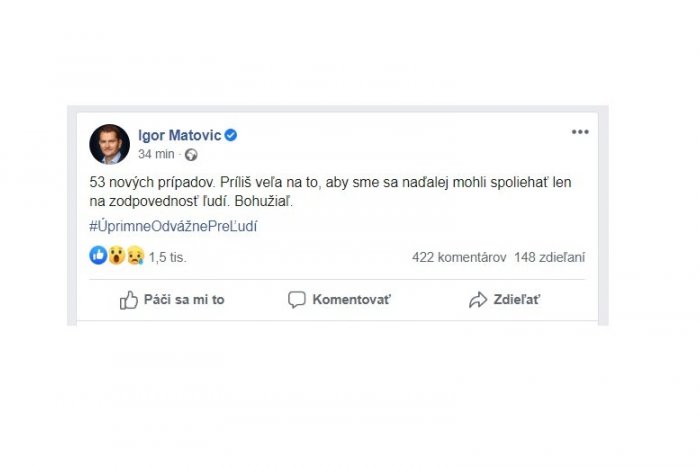The width and height of the screenshot is (700, 467).
Task: Show who reacted via "1,5 tis." count
Action: (x=167, y=257)
